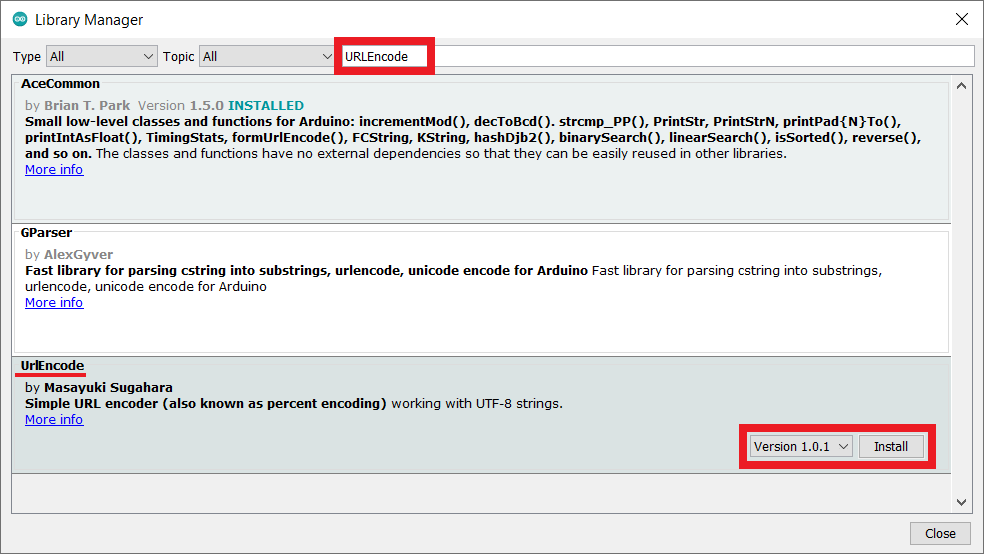Select the GParser library title

point(46,232)
